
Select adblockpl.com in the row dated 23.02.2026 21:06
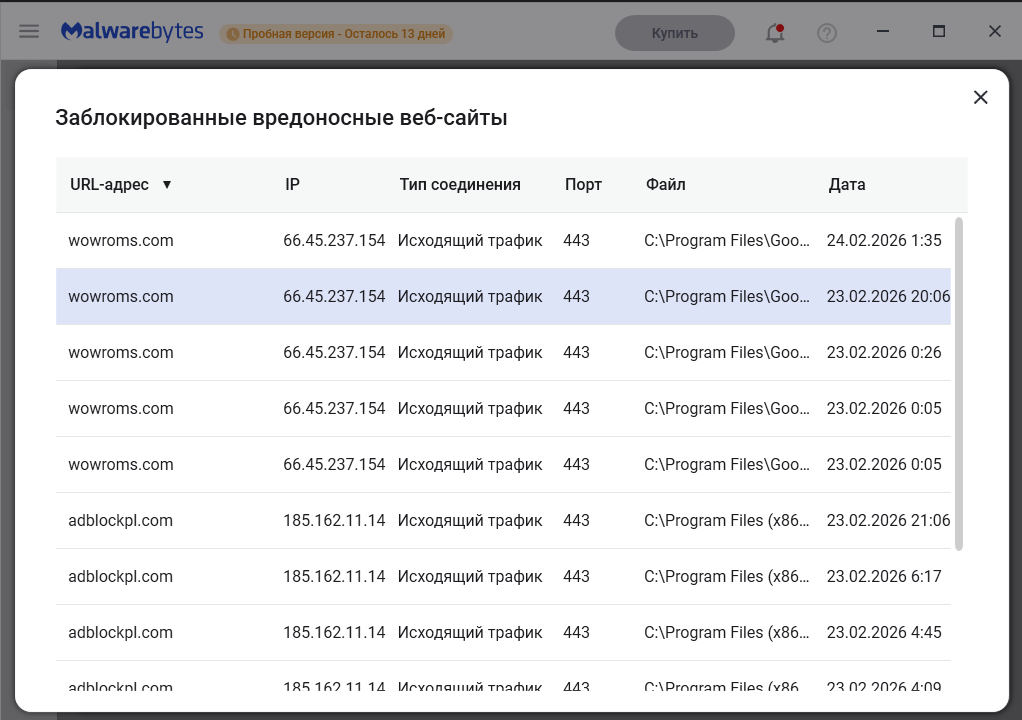coord(121,521)
